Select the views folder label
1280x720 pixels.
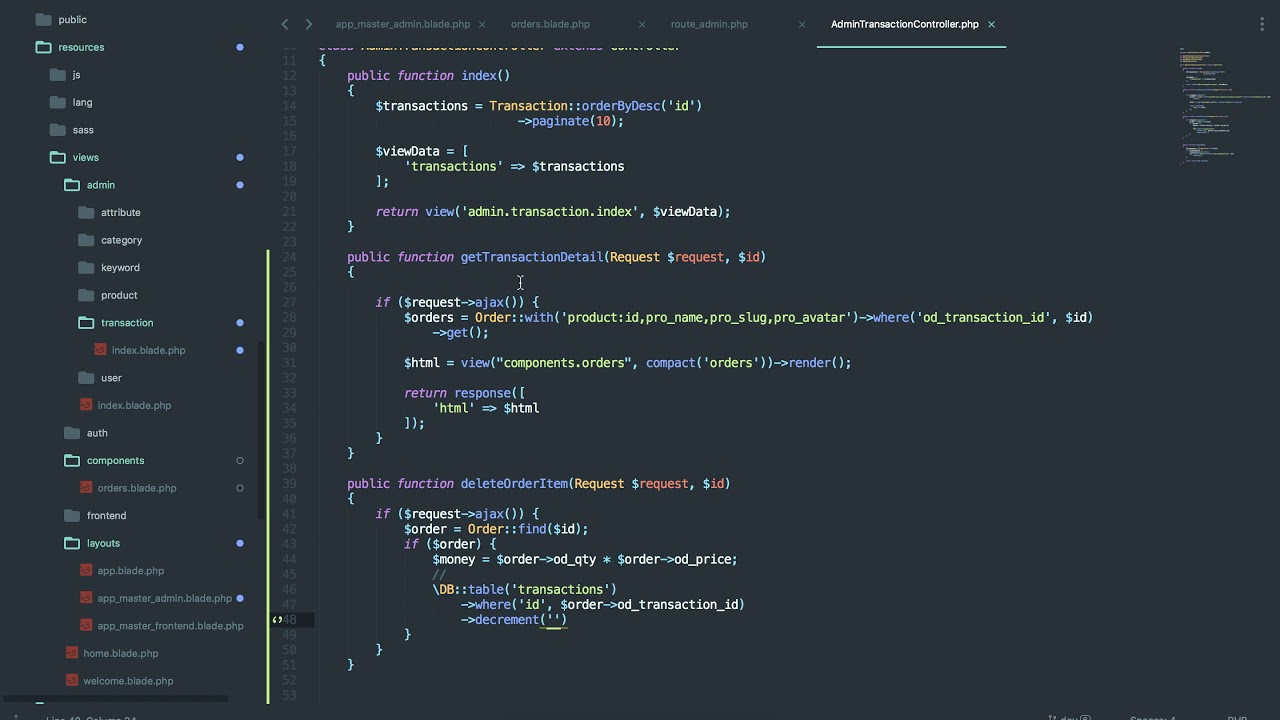pyautogui.click(x=85, y=157)
